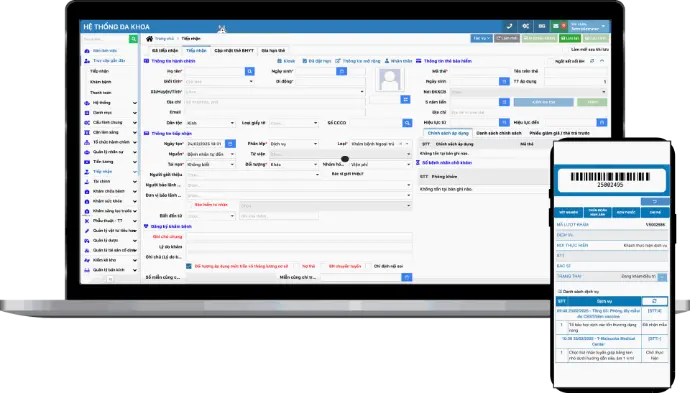Click the green sidebar search icon

pyautogui.click(x=133, y=39)
